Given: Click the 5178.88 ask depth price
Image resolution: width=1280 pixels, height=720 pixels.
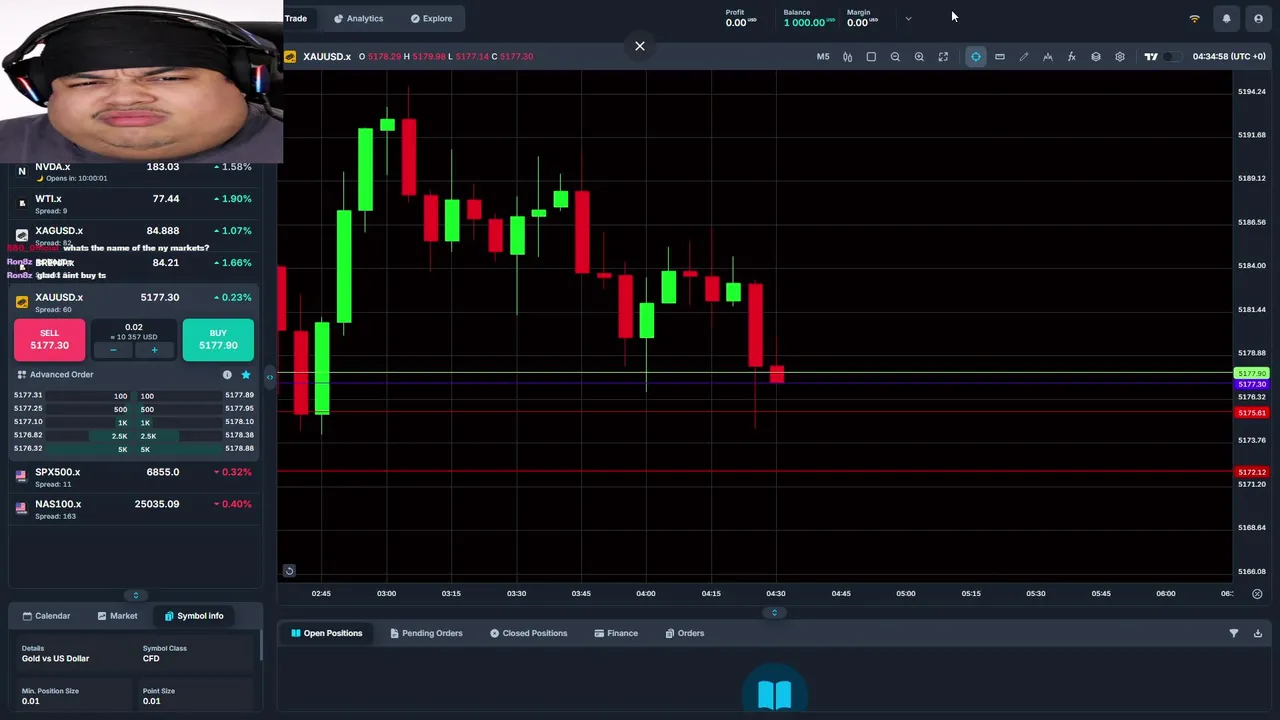Looking at the screenshot, I should point(240,449).
